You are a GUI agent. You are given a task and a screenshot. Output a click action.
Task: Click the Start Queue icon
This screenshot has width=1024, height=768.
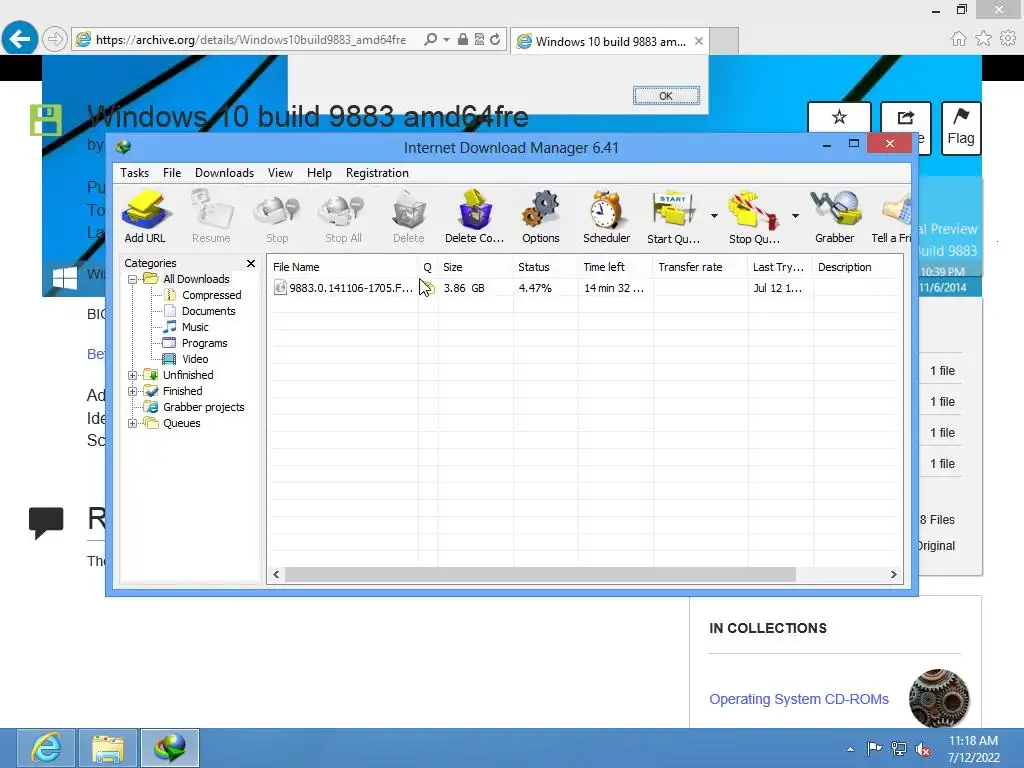(673, 217)
